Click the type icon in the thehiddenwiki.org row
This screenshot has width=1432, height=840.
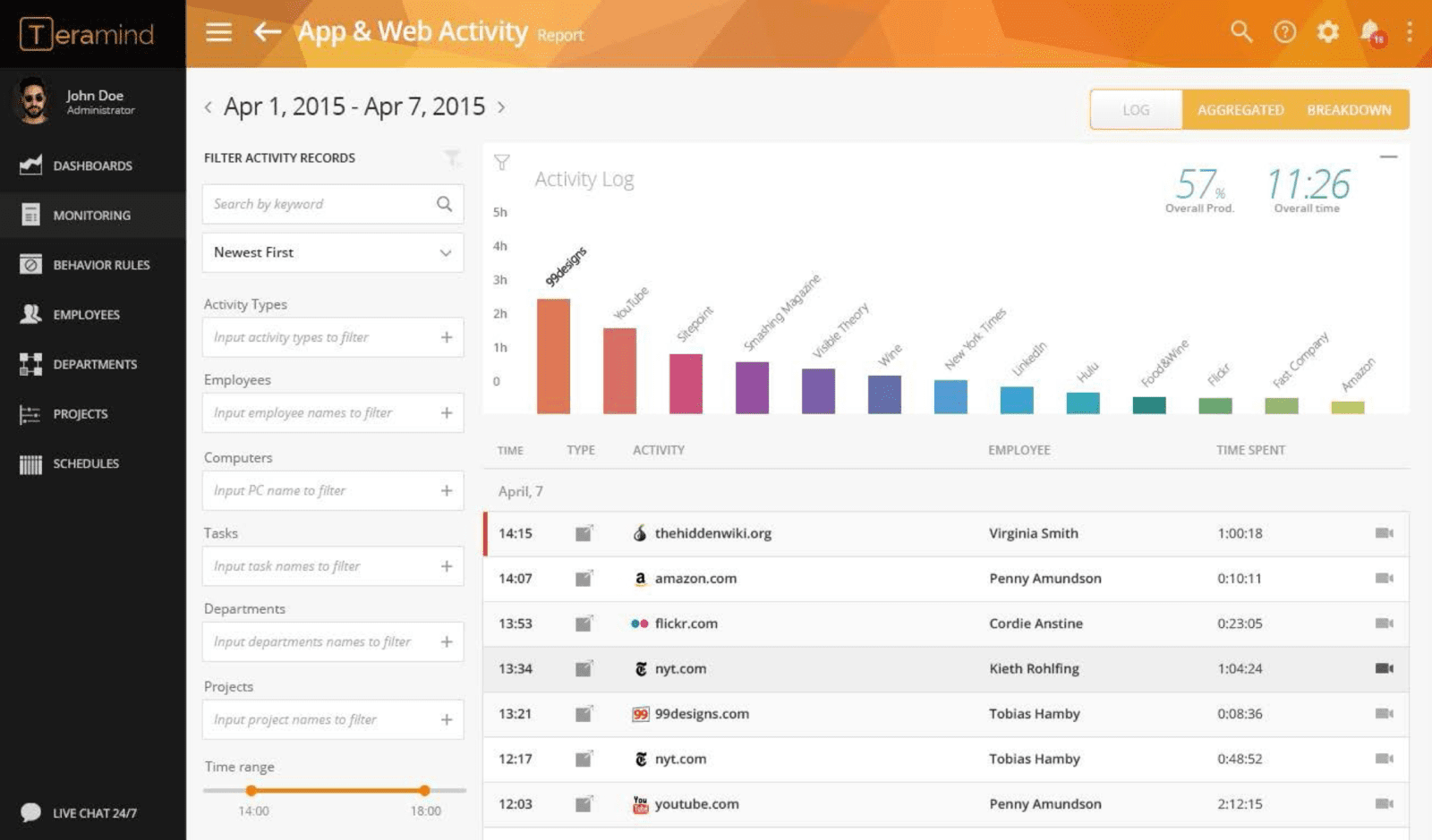(584, 533)
